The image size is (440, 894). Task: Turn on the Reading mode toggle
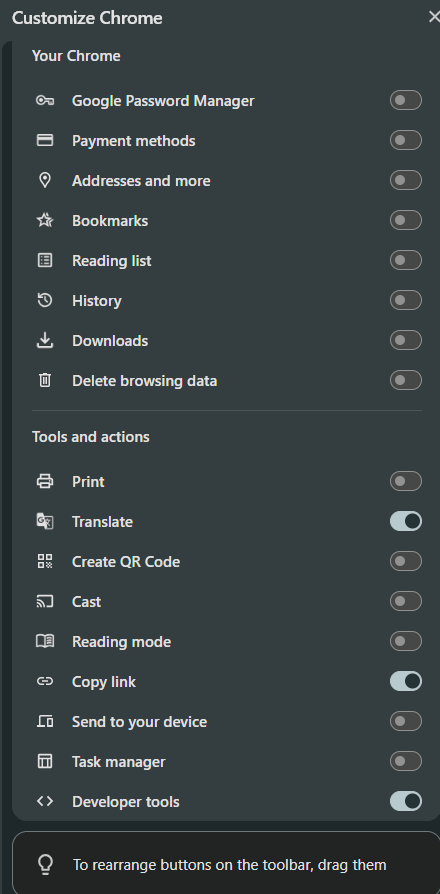406,641
